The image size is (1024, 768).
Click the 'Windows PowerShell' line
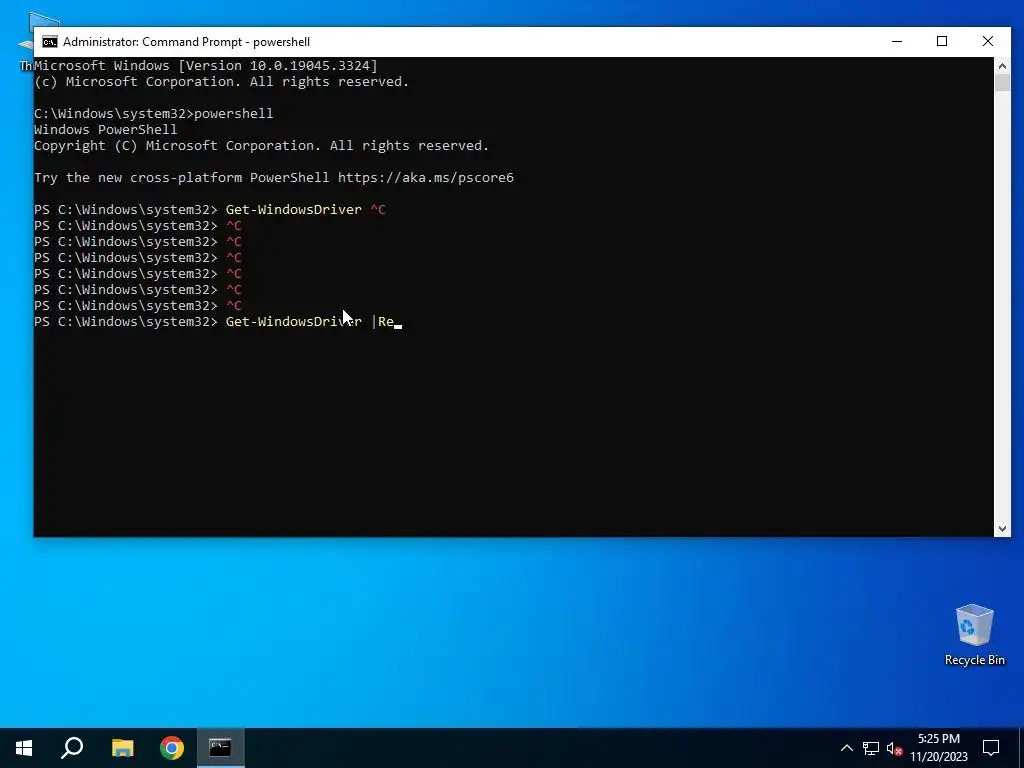105,129
